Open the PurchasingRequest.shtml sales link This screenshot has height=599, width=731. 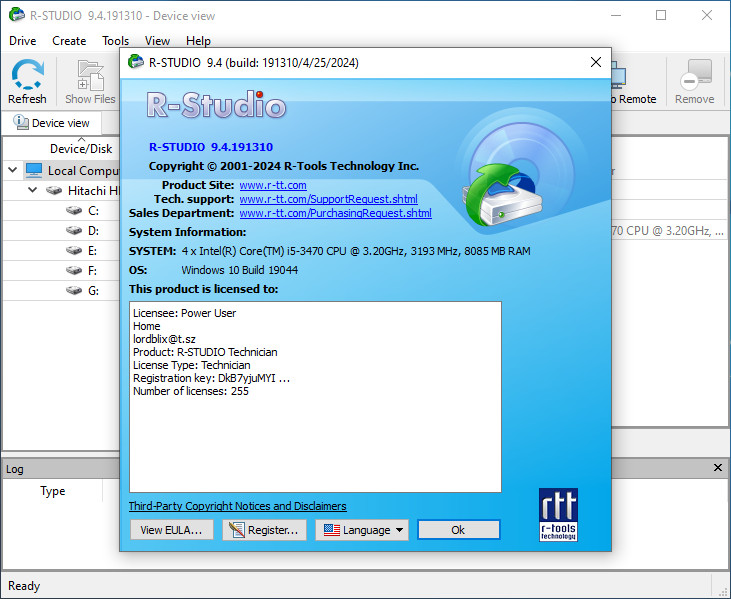pyautogui.click(x=335, y=213)
